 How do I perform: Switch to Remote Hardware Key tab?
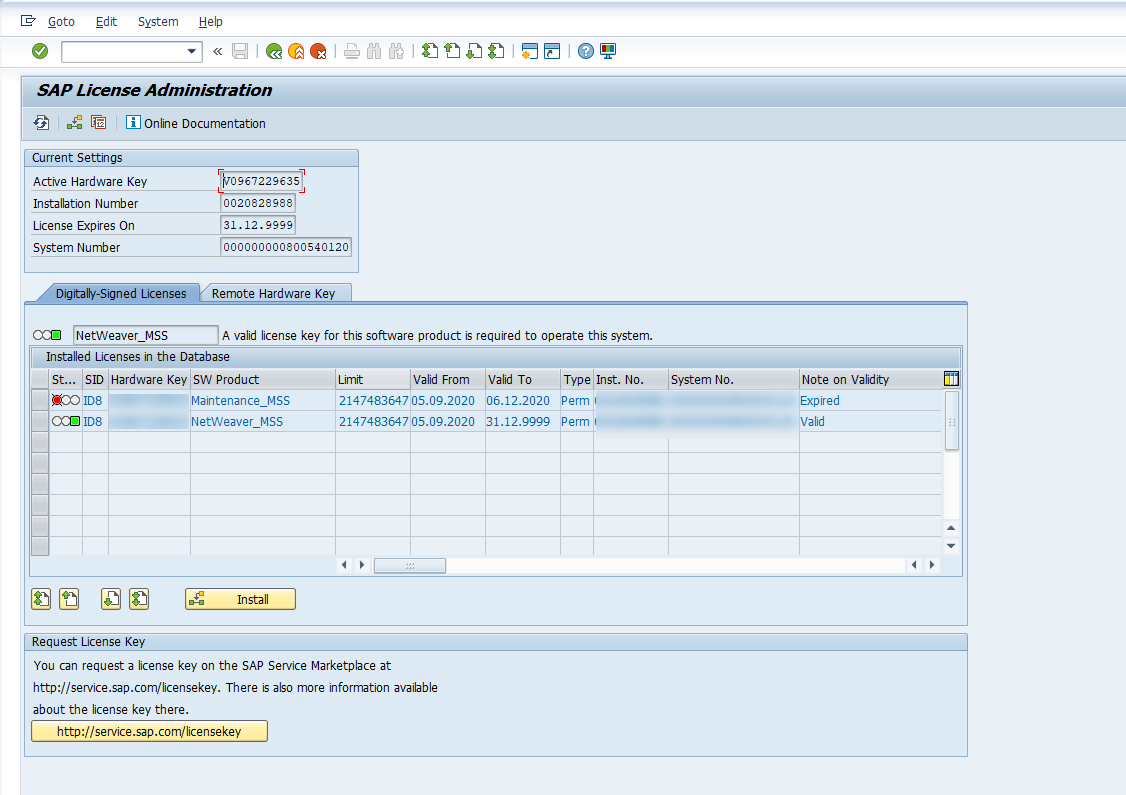pyautogui.click(x=273, y=293)
